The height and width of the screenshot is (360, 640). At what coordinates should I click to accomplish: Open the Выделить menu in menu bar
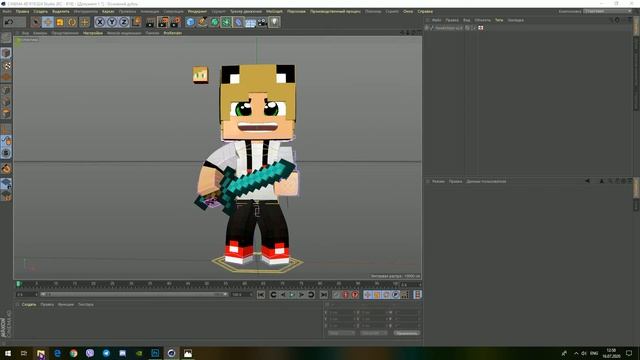[61, 11]
